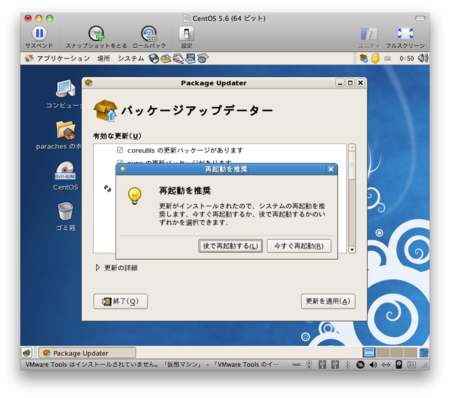Click the VMware sound device status icon
This screenshot has height=398, width=450.
[x=373, y=365]
